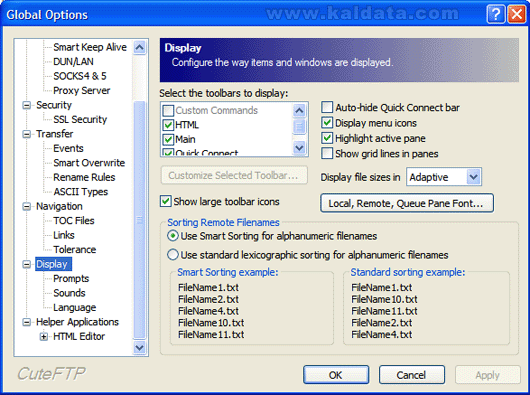Close the Global Options dialog
Screen dimensions: 530x395
click(x=516, y=14)
